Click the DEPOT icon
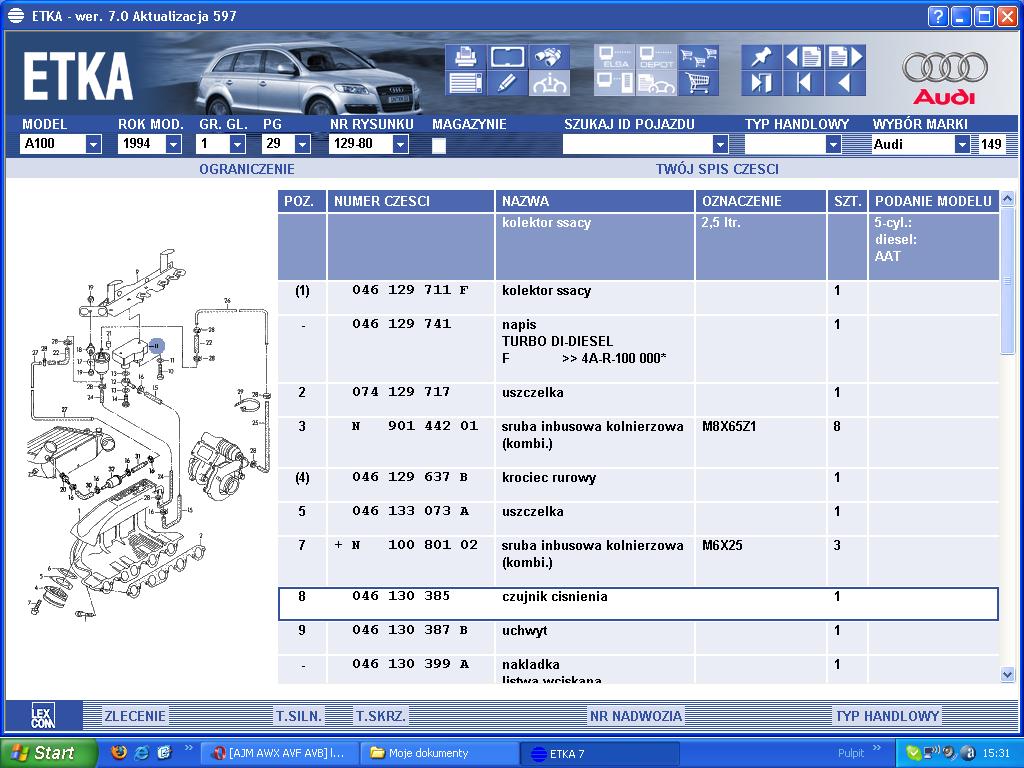The width and height of the screenshot is (1024, 768). point(656,57)
